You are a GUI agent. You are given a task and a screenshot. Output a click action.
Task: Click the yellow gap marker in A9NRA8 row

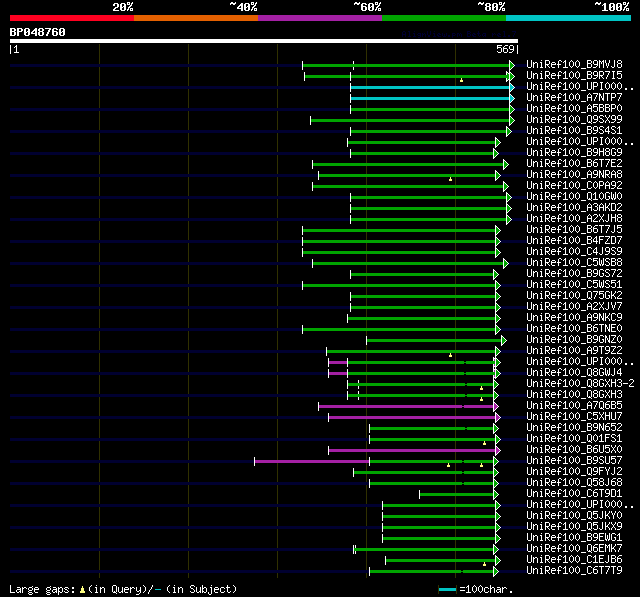pos(451,179)
